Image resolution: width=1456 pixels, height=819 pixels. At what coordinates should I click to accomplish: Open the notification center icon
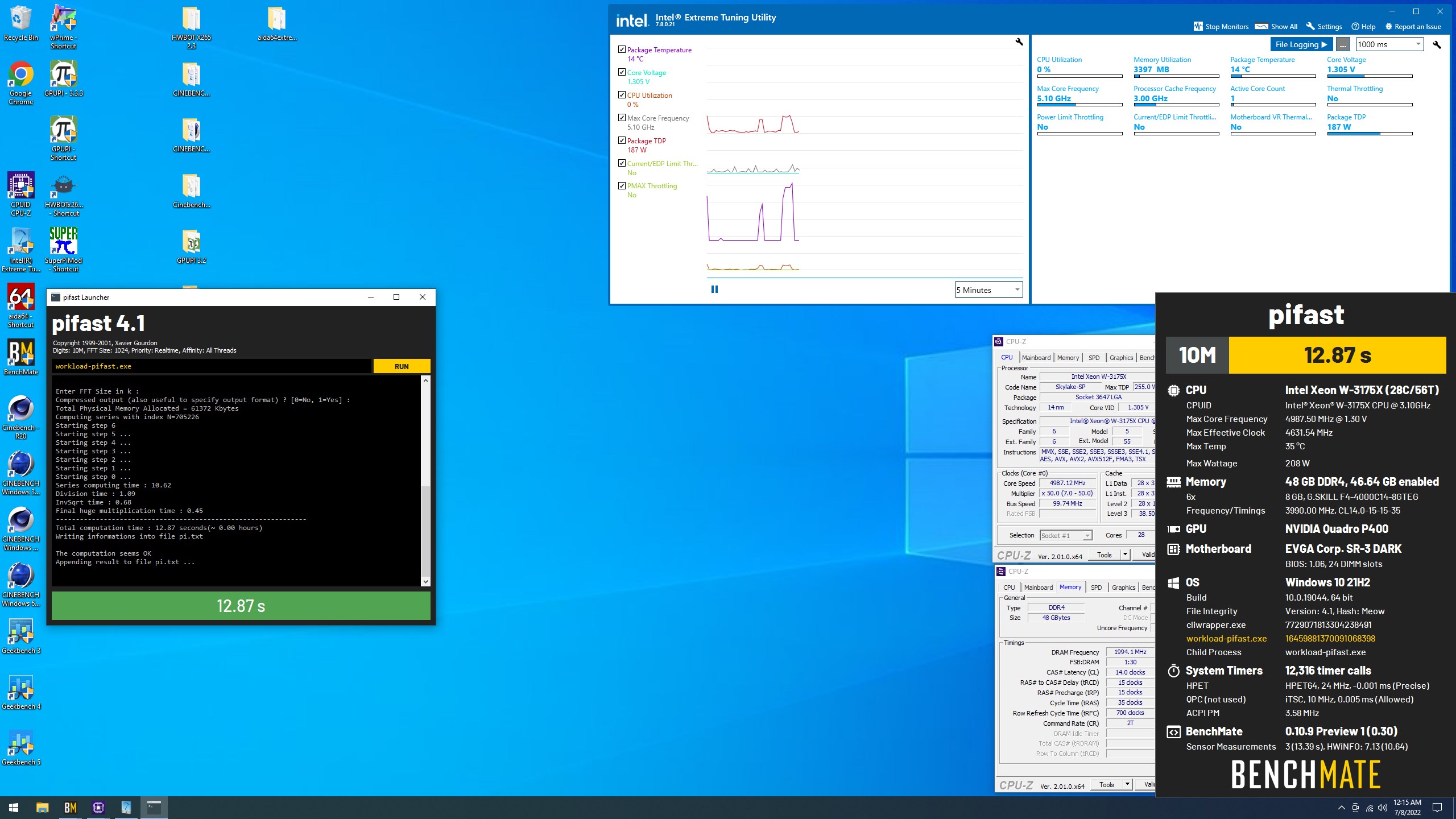1437,808
